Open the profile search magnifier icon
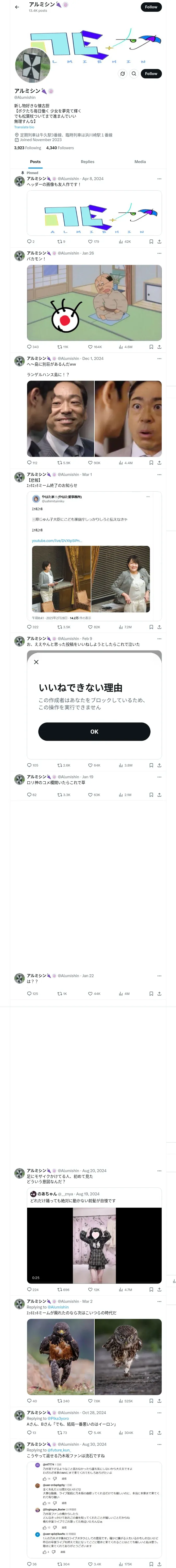This screenshot has width=176, height=1568. [x=134, y=74]
